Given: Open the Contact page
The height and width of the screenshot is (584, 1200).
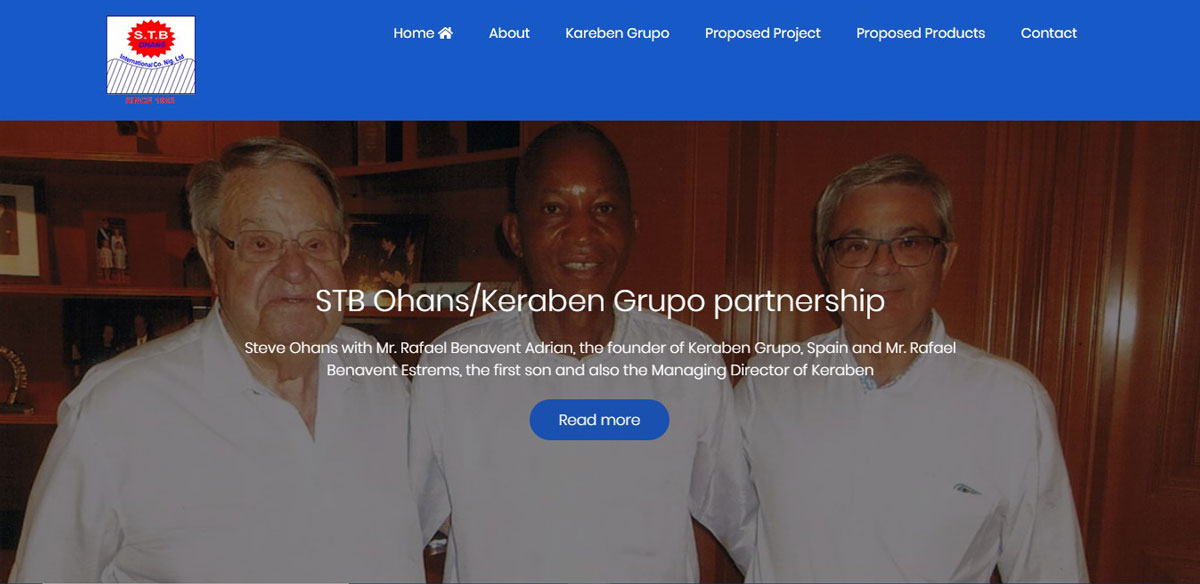Looking at the screenshot, I should click(x=1049, y=33).
